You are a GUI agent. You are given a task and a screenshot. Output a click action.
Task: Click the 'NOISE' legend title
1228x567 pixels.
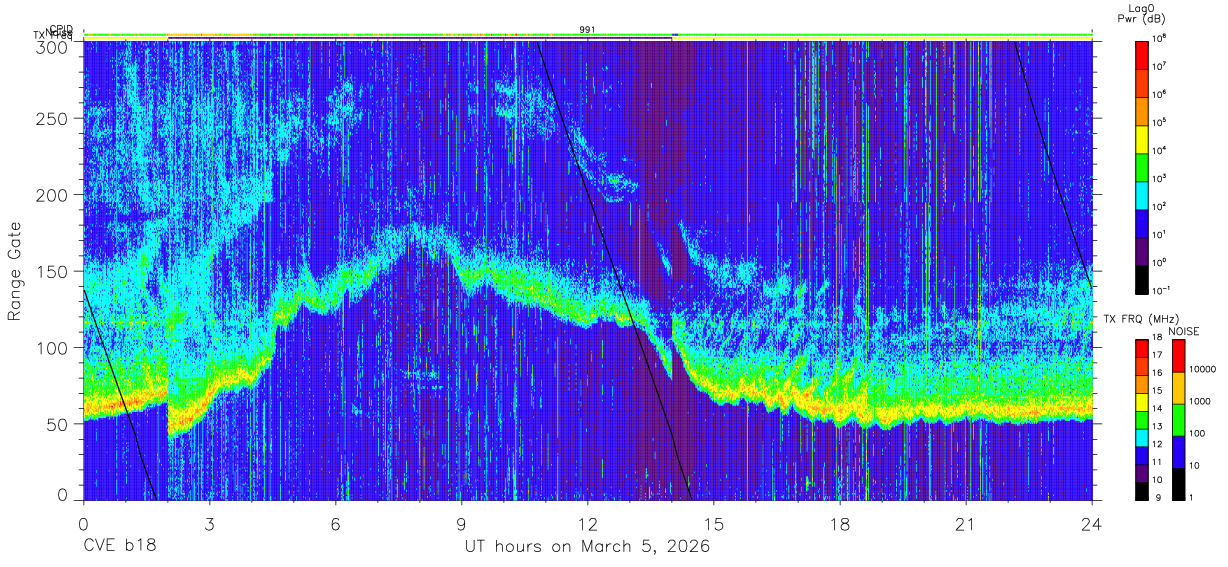pyautogui.click(x=1185, y=331)
